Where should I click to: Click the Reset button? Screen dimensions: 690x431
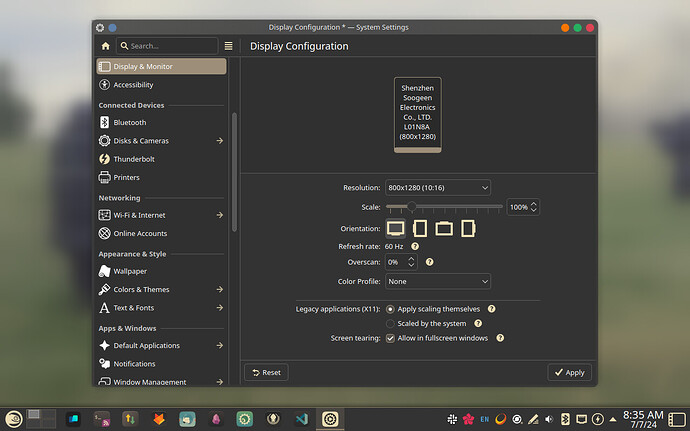265,372
